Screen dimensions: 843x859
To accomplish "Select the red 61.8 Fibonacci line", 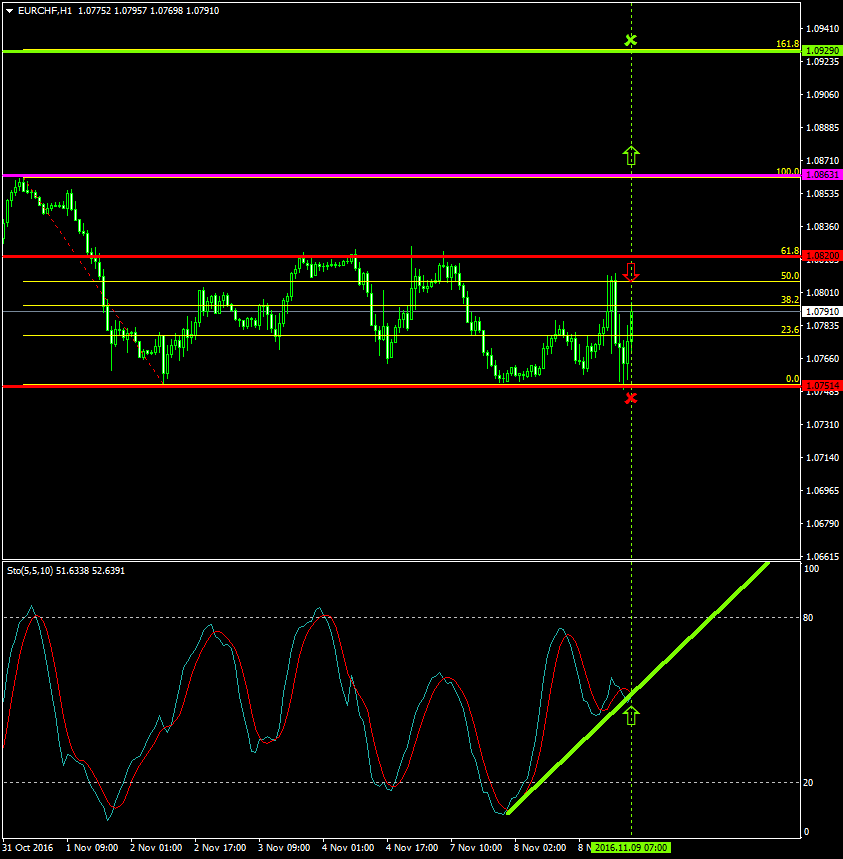I will [x=400, y=257].
